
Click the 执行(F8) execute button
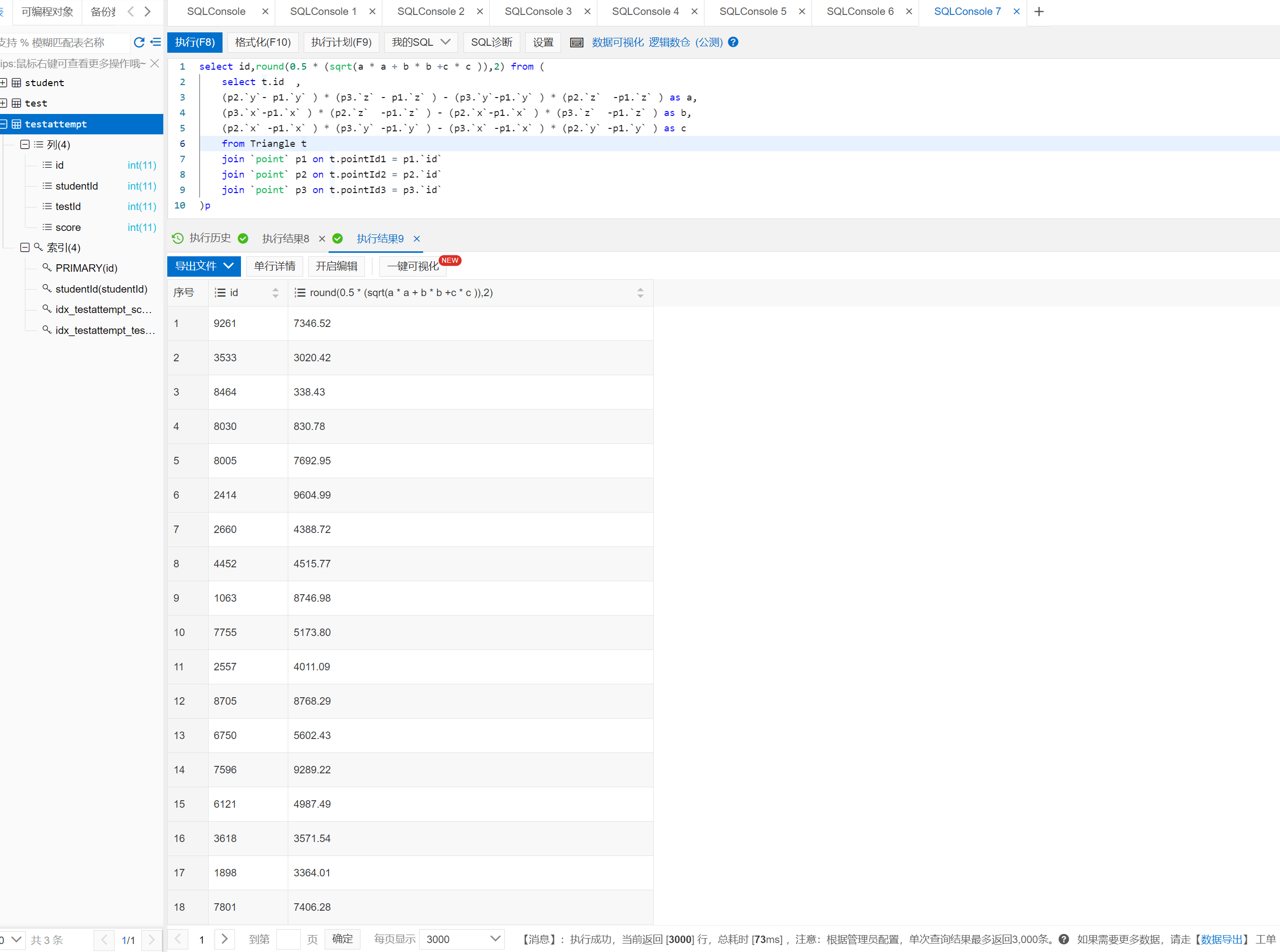(x=195, y=42)
